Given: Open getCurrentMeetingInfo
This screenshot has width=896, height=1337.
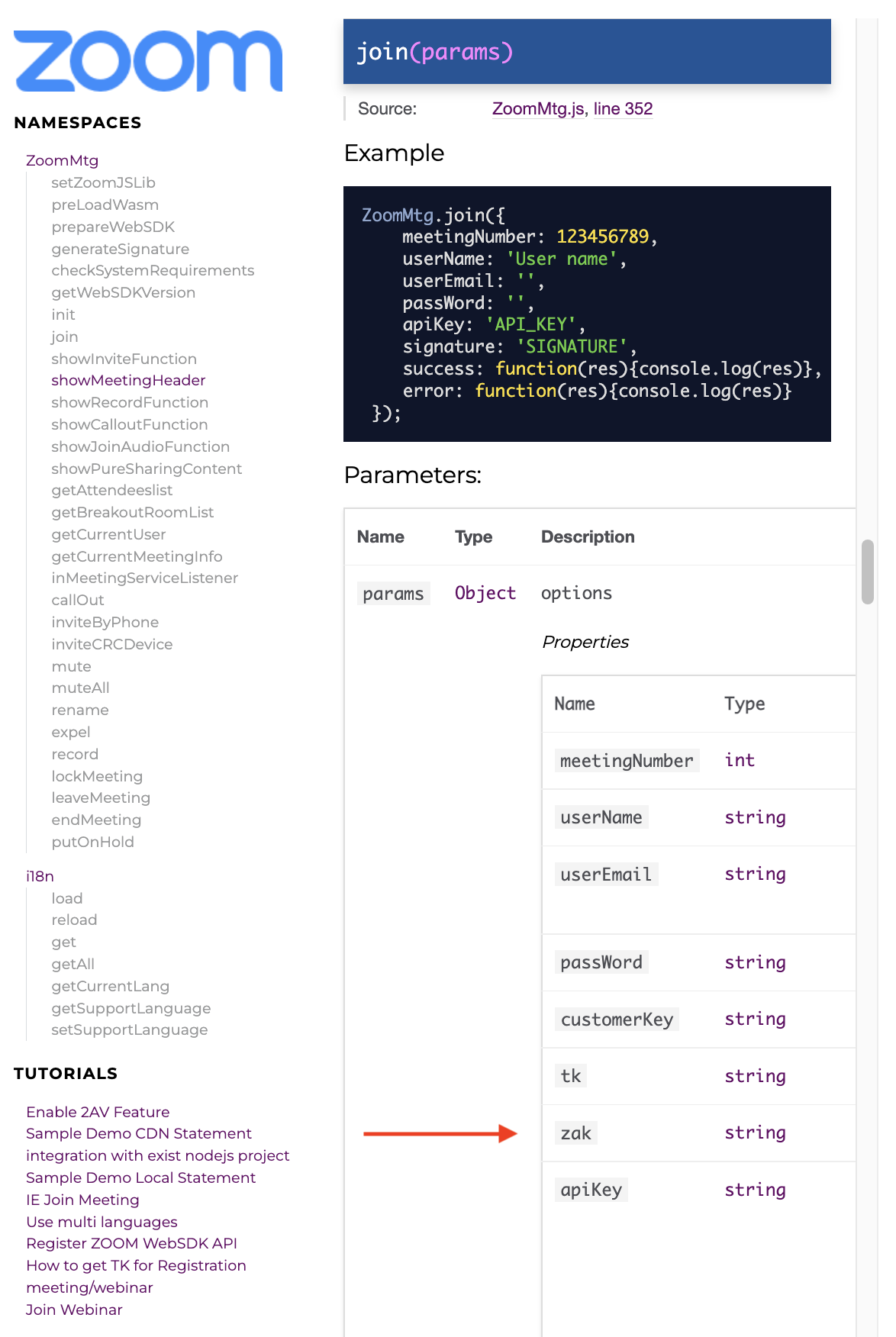Looking at the screenshot, I should click(x=137, y=556).
